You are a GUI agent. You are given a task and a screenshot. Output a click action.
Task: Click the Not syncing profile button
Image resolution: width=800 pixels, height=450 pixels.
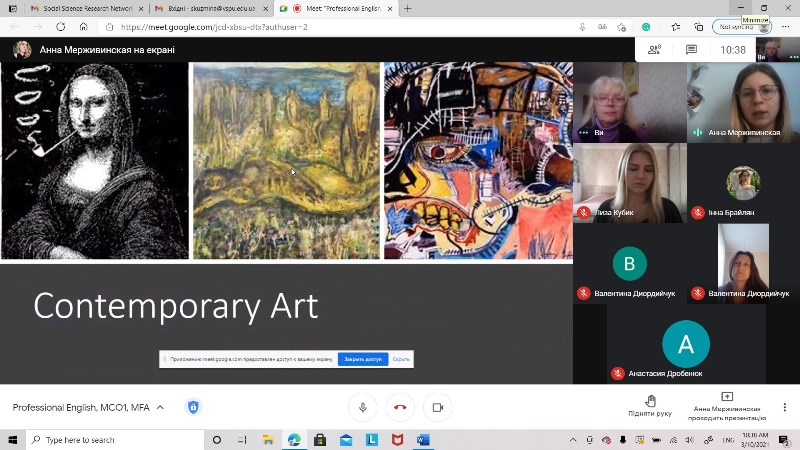click(741, 27)
